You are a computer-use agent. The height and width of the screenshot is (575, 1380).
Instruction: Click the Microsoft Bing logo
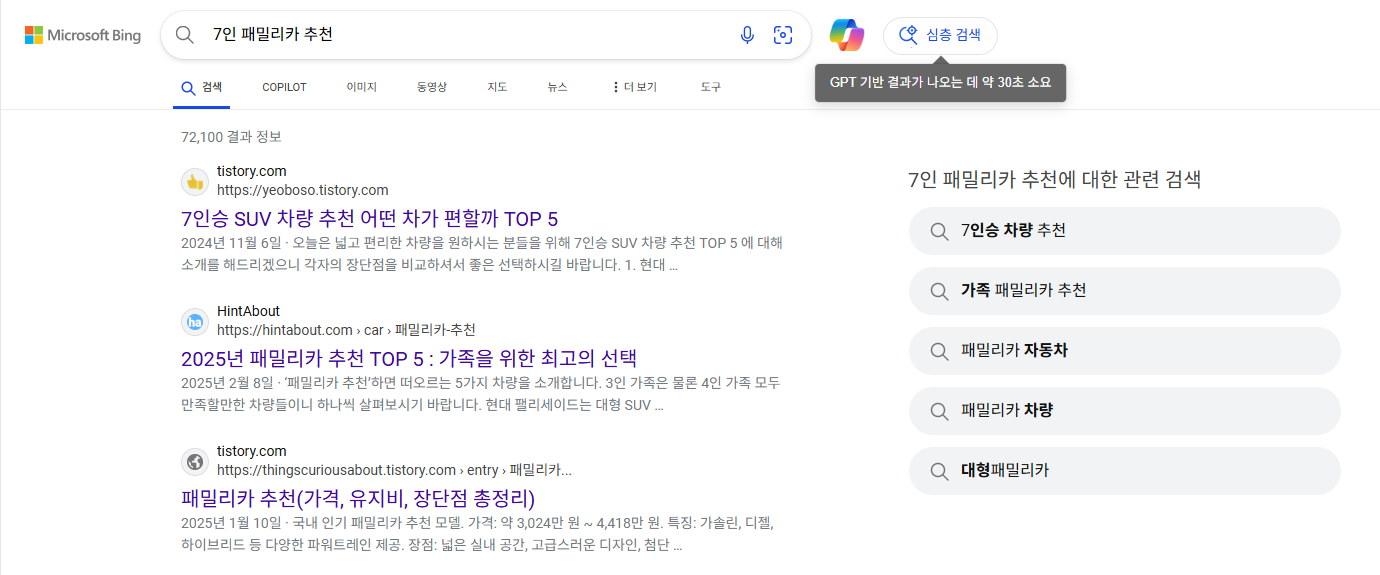[83, 35]
